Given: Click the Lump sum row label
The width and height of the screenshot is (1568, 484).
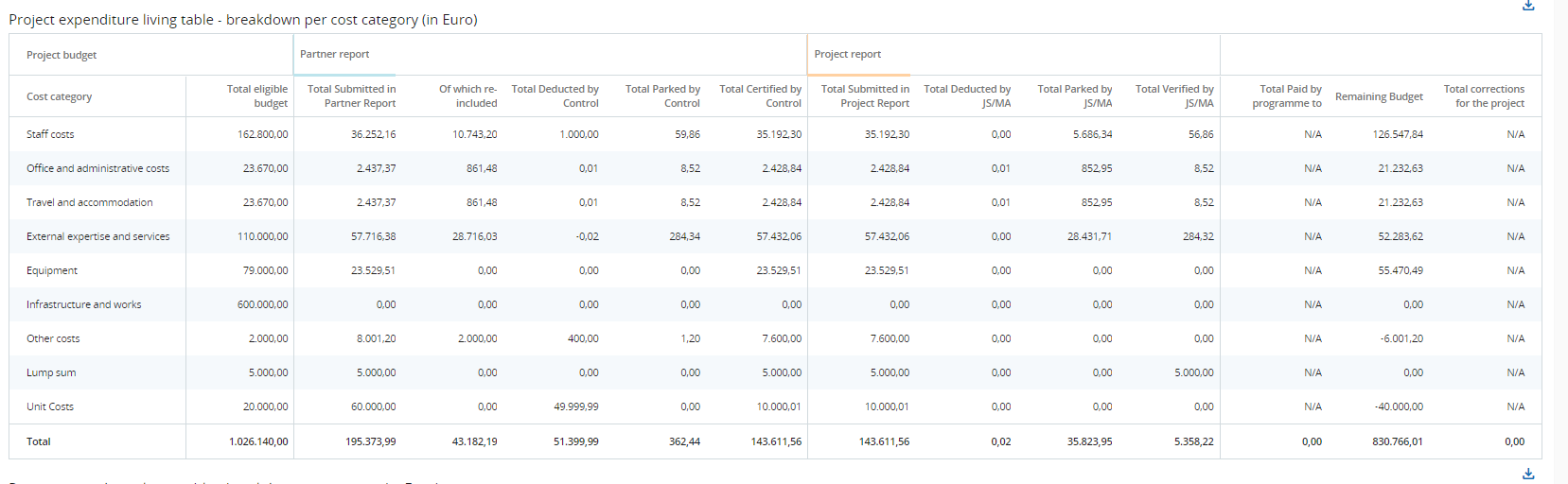Looking at the screenshot, I should [x=51, y=372].
